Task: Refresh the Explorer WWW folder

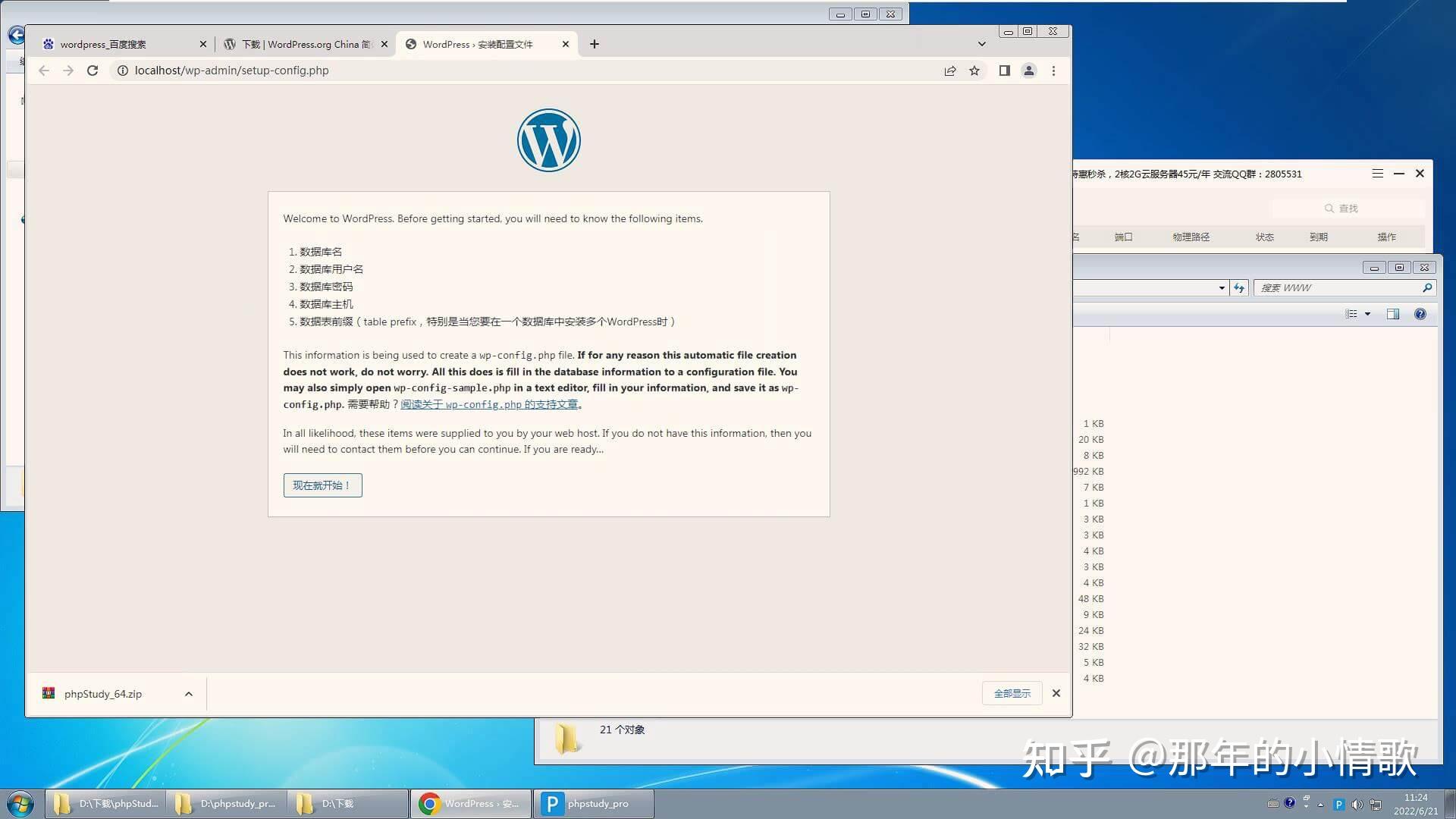Action: pyautogui.click(x=1239, y=288)
